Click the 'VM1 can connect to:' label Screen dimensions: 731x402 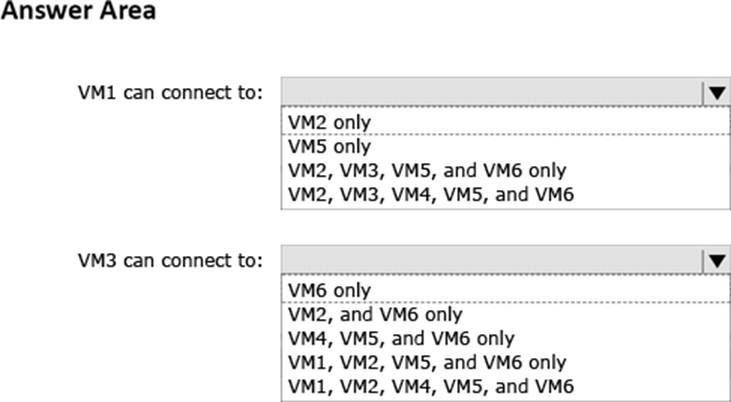(170, 93)
